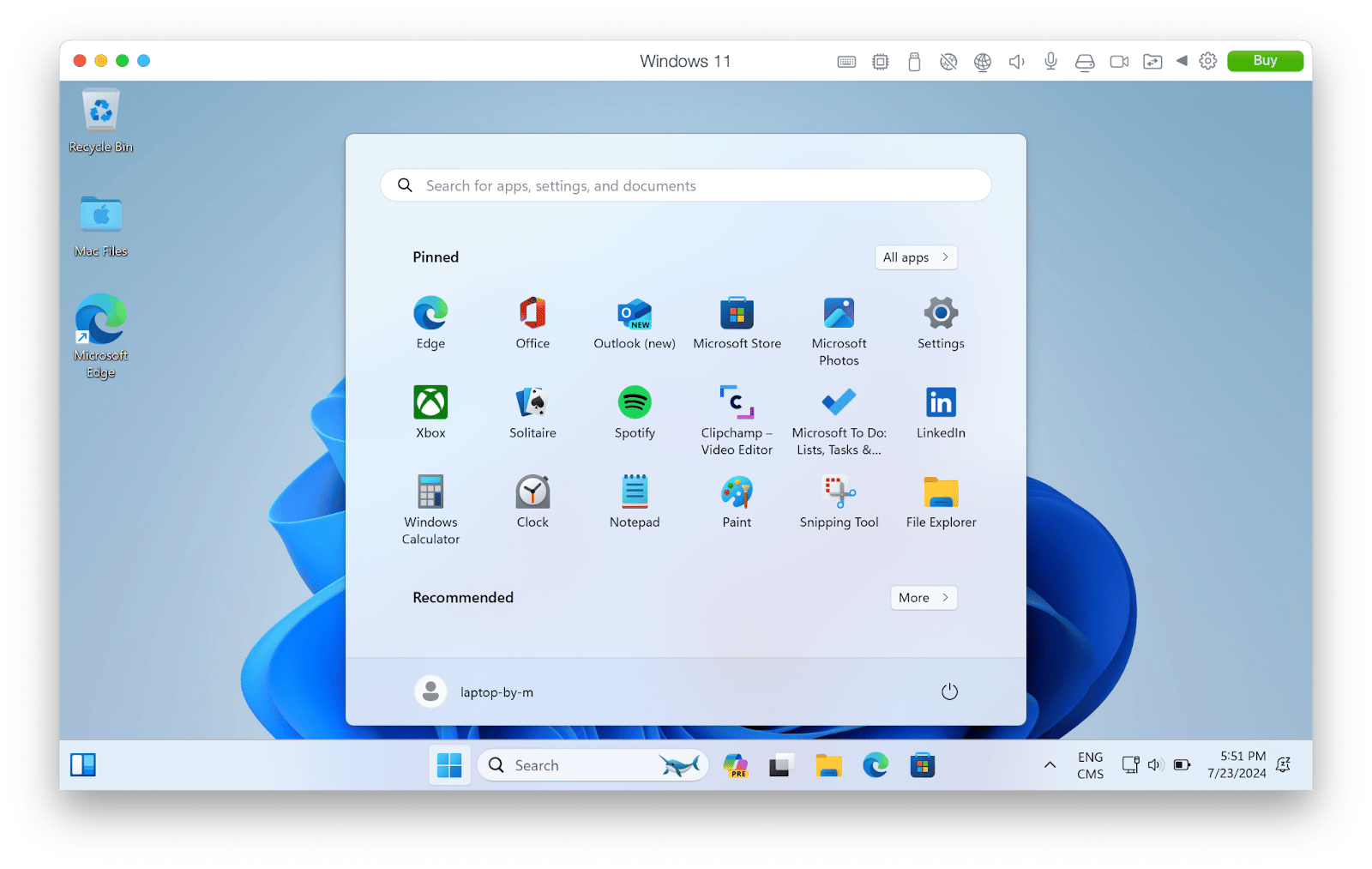Click shared folder icon in title bar
The width and height of the screenshot is (1372, 869).
click(1152, 62)
